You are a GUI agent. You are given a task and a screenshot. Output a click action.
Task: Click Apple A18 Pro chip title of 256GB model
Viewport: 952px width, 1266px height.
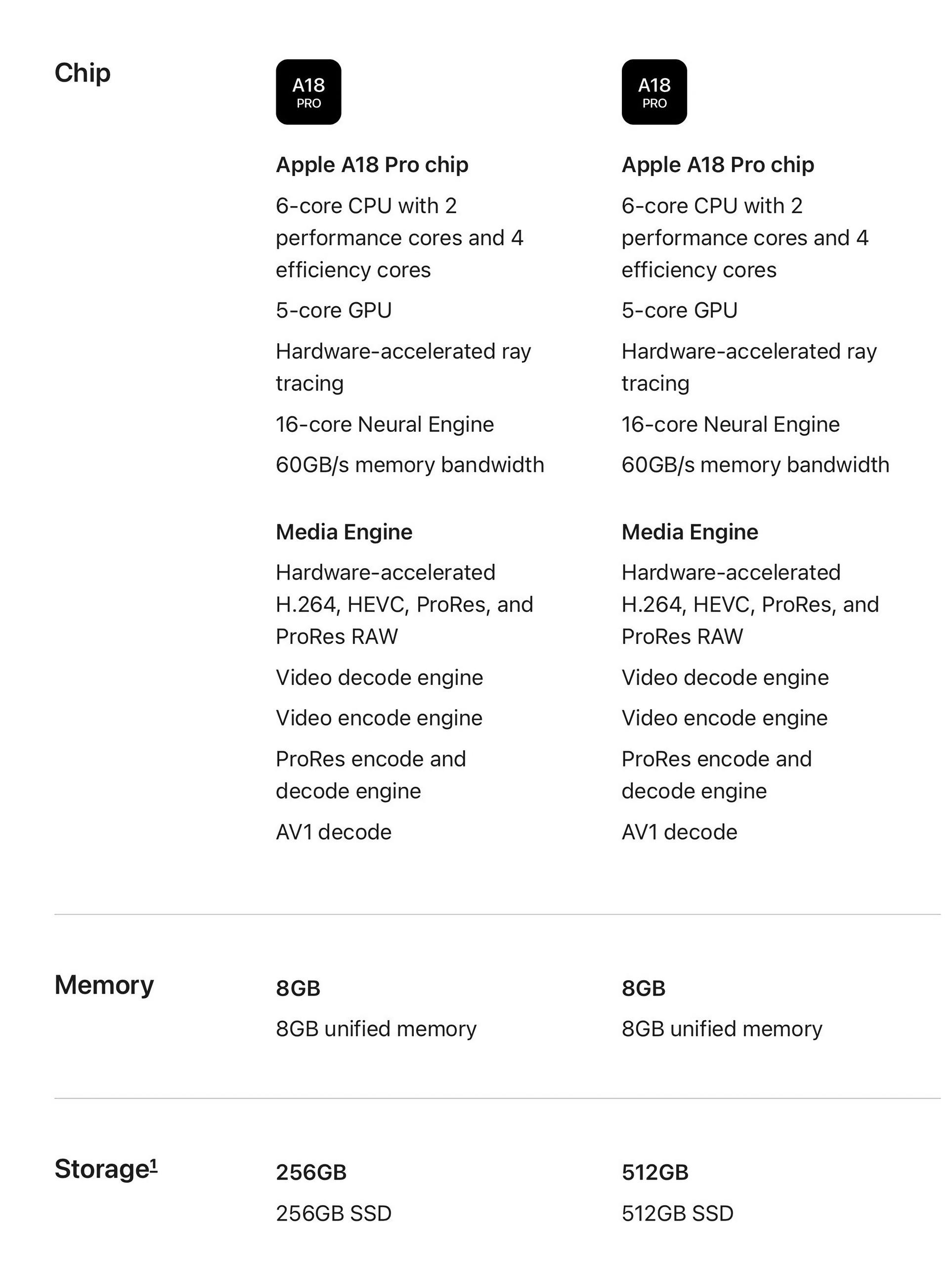pos(372,165)
